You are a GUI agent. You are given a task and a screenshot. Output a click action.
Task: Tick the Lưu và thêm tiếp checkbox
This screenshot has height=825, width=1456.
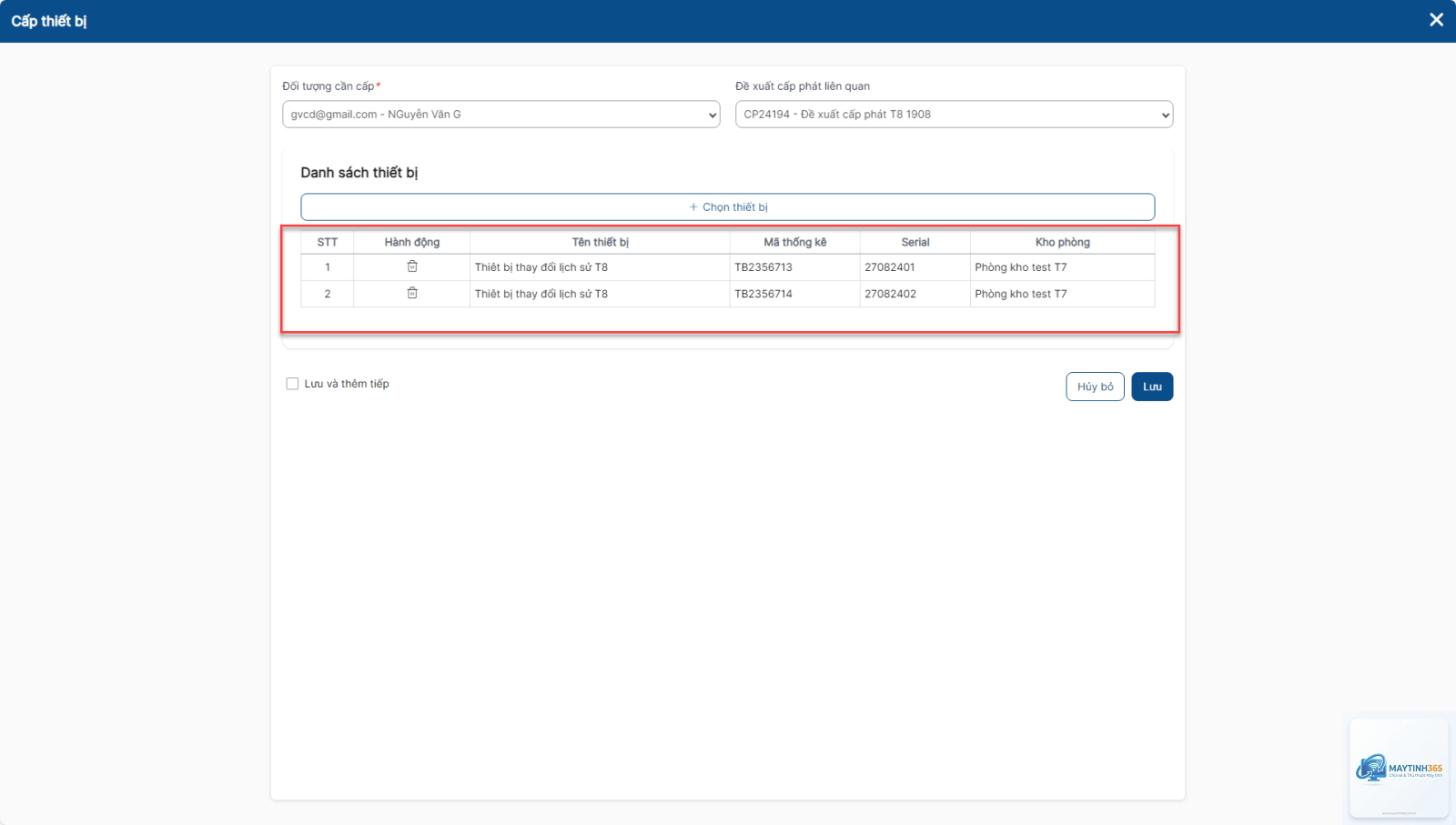[x=292, y=384]
